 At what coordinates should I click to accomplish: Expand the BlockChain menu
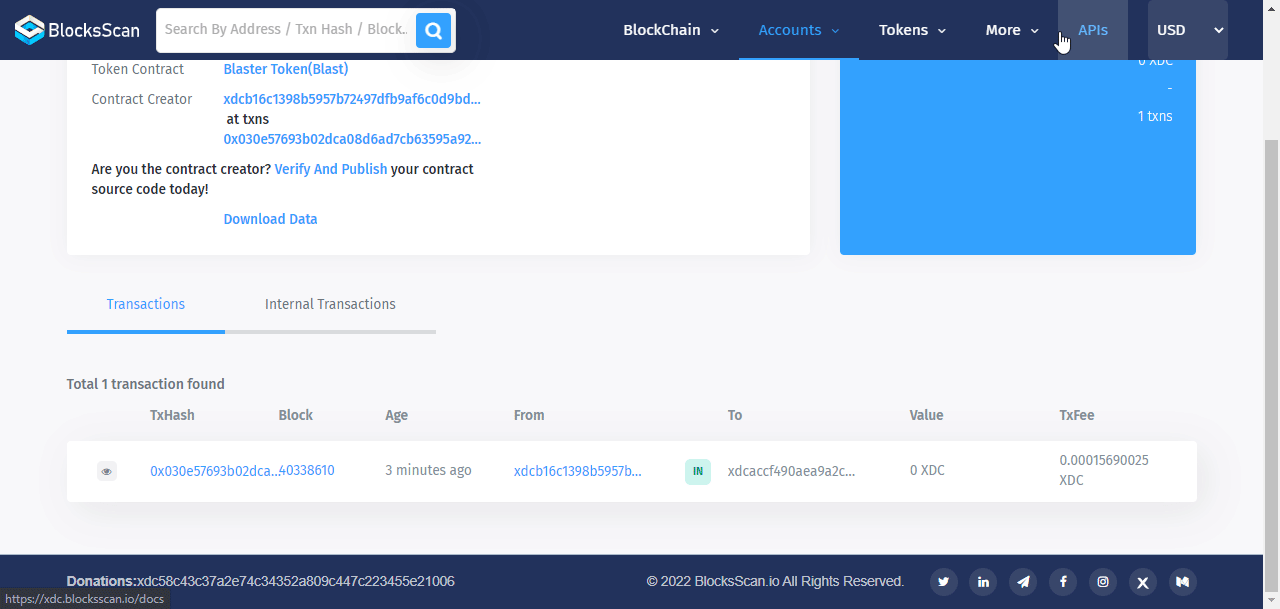point(671,30)
